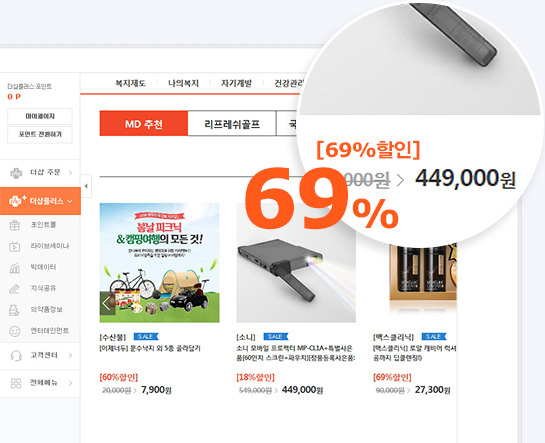Expand the 고객센터 arrow

tap(71, 355)
